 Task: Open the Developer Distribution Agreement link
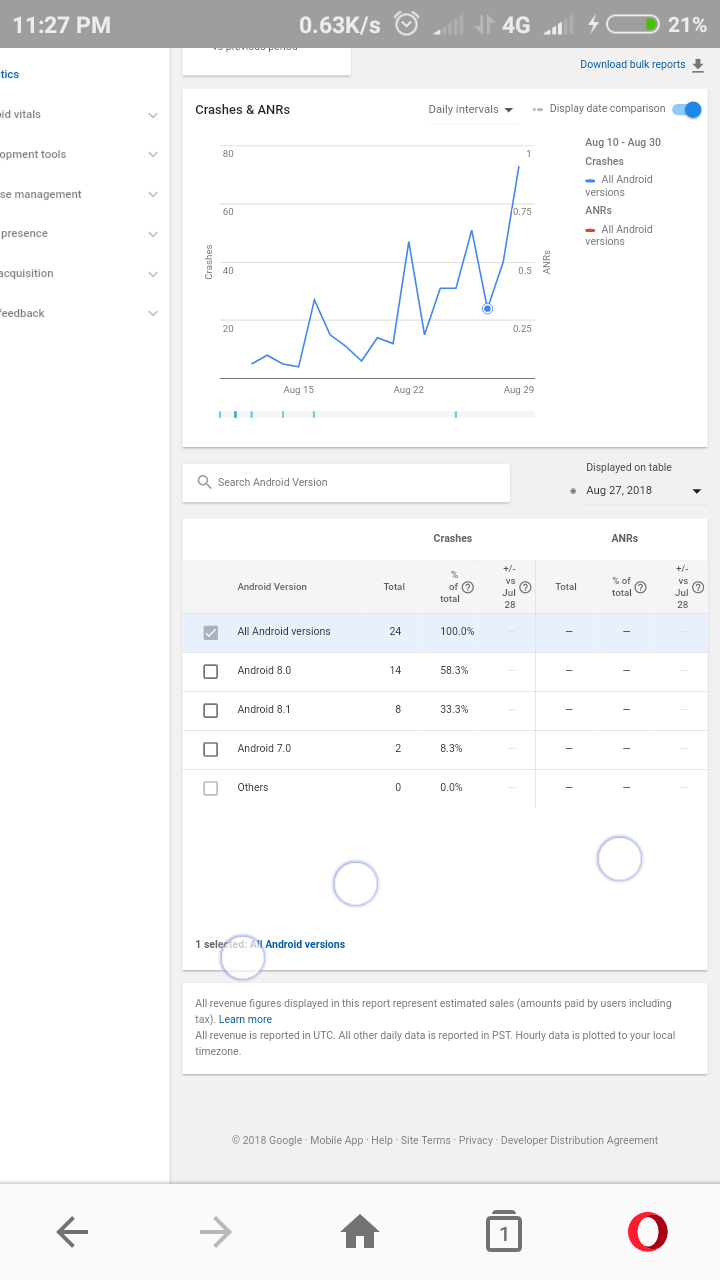tap(579, 1140)
